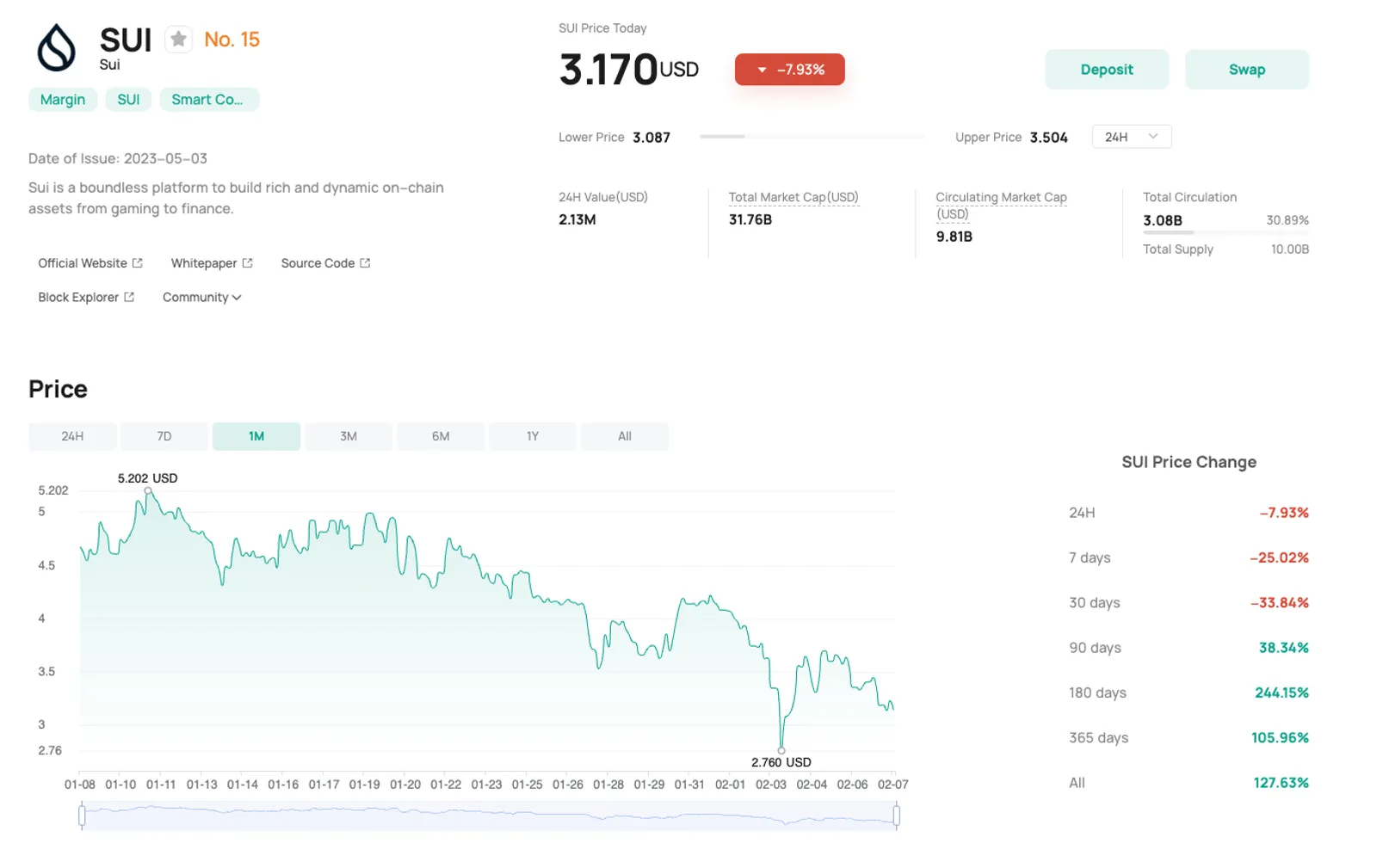Switch the chart to the 7D tab

164,436
